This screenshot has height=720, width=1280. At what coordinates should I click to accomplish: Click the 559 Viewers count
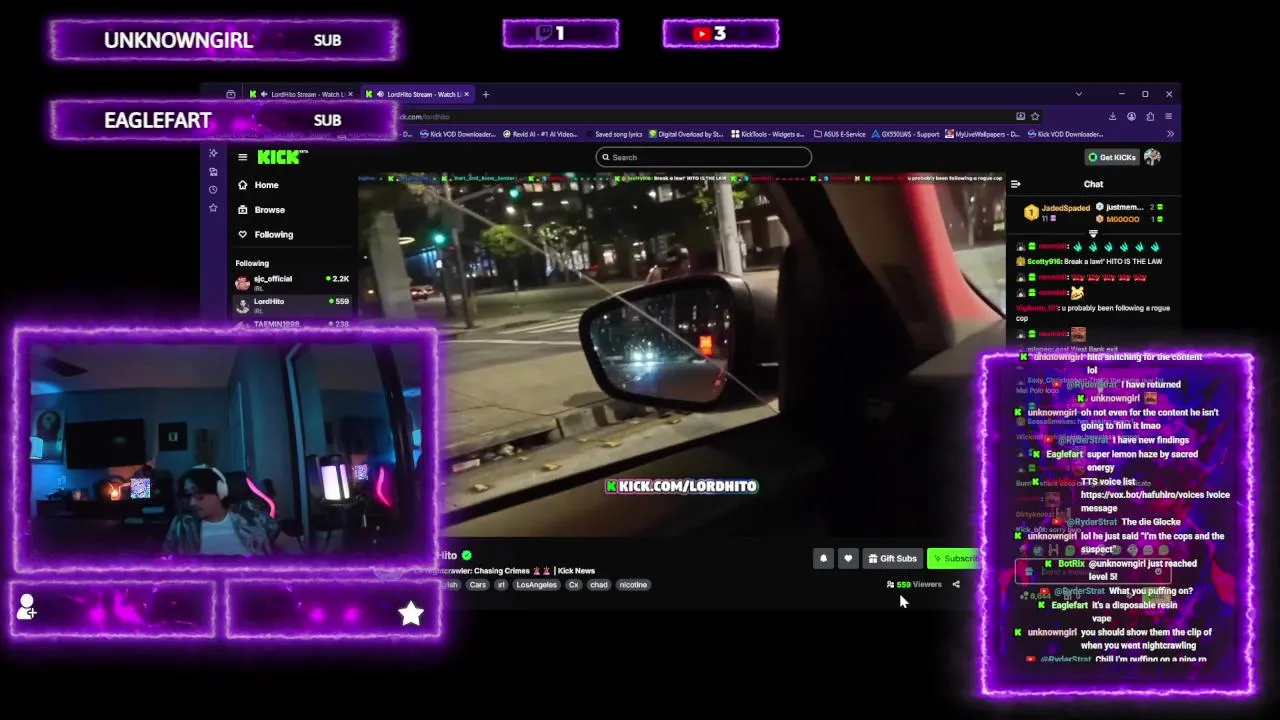point(914,584)
